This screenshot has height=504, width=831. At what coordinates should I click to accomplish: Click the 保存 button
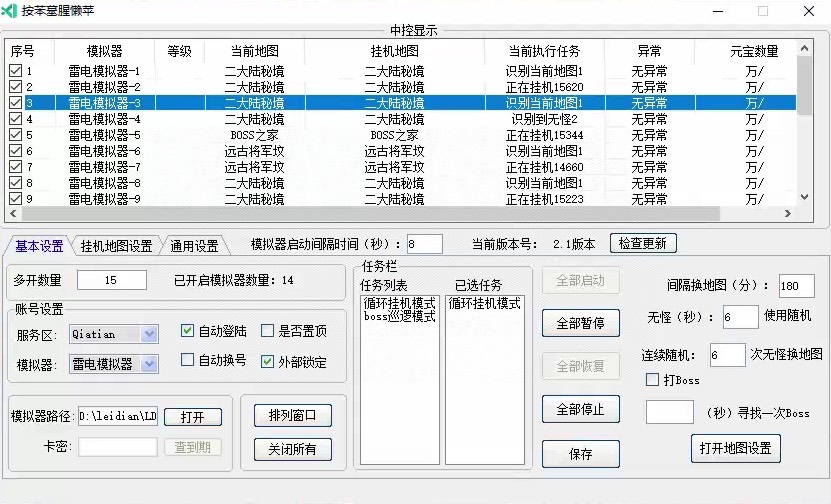580,454
